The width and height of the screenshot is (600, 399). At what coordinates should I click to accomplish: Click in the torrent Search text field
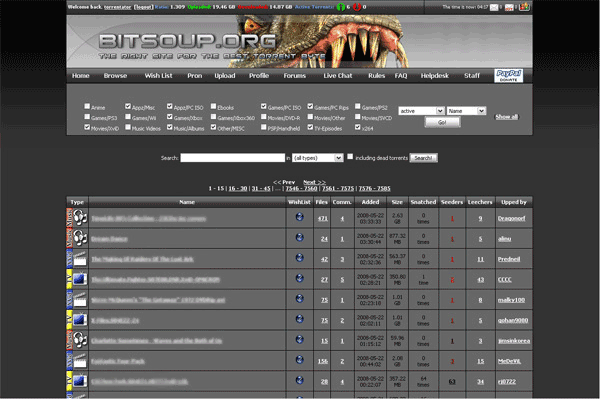pos(233,158)
